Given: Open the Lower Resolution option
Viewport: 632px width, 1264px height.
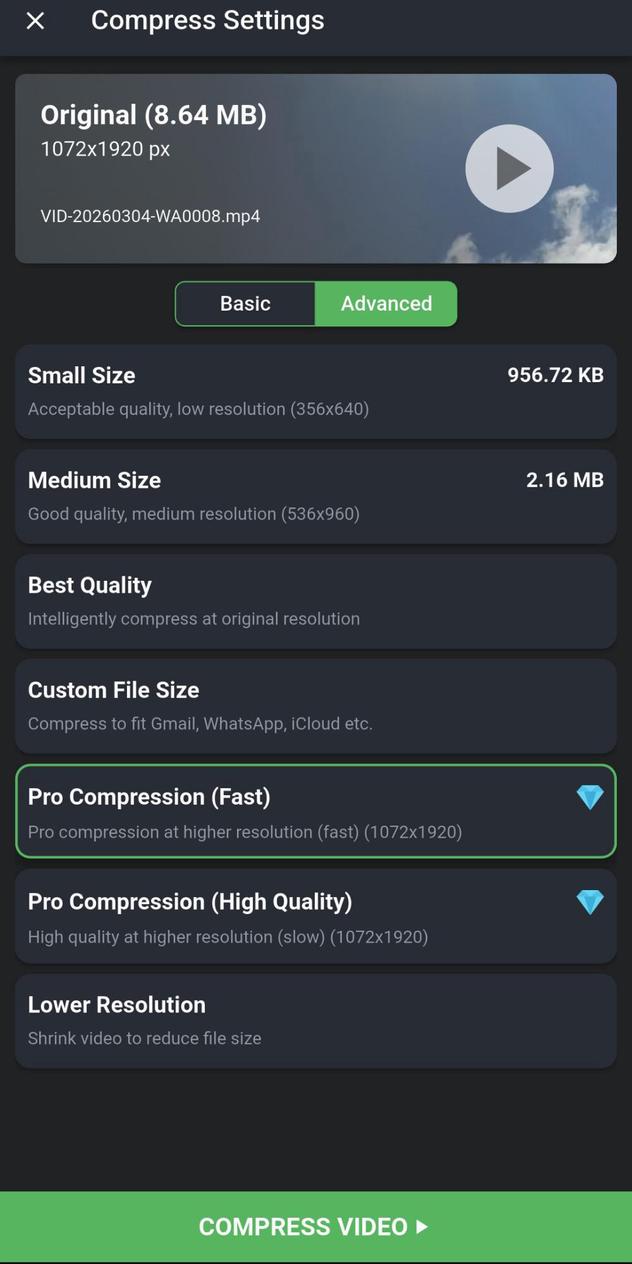Looking at the screenshot, I should click(315, 1021).
